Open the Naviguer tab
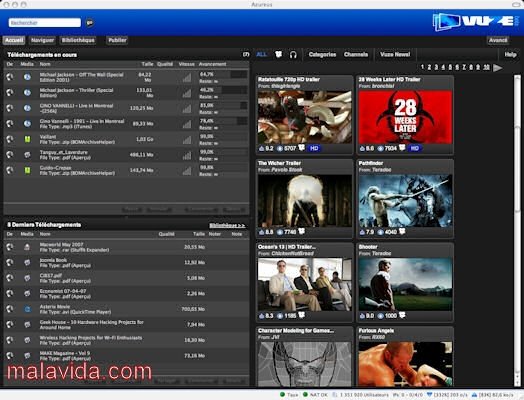 [42, 40]
